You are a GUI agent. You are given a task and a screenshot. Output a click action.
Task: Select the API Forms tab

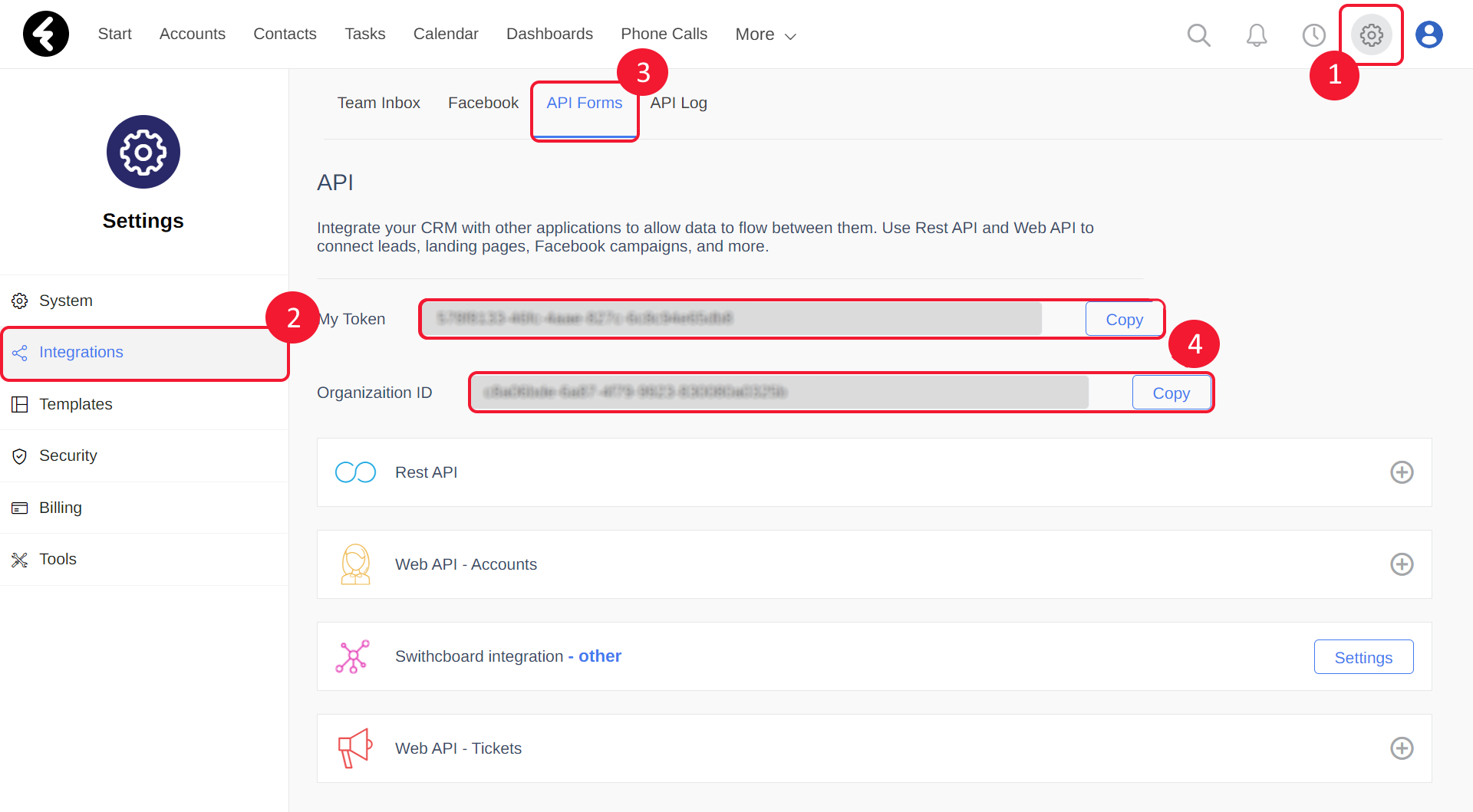[584, 103]
